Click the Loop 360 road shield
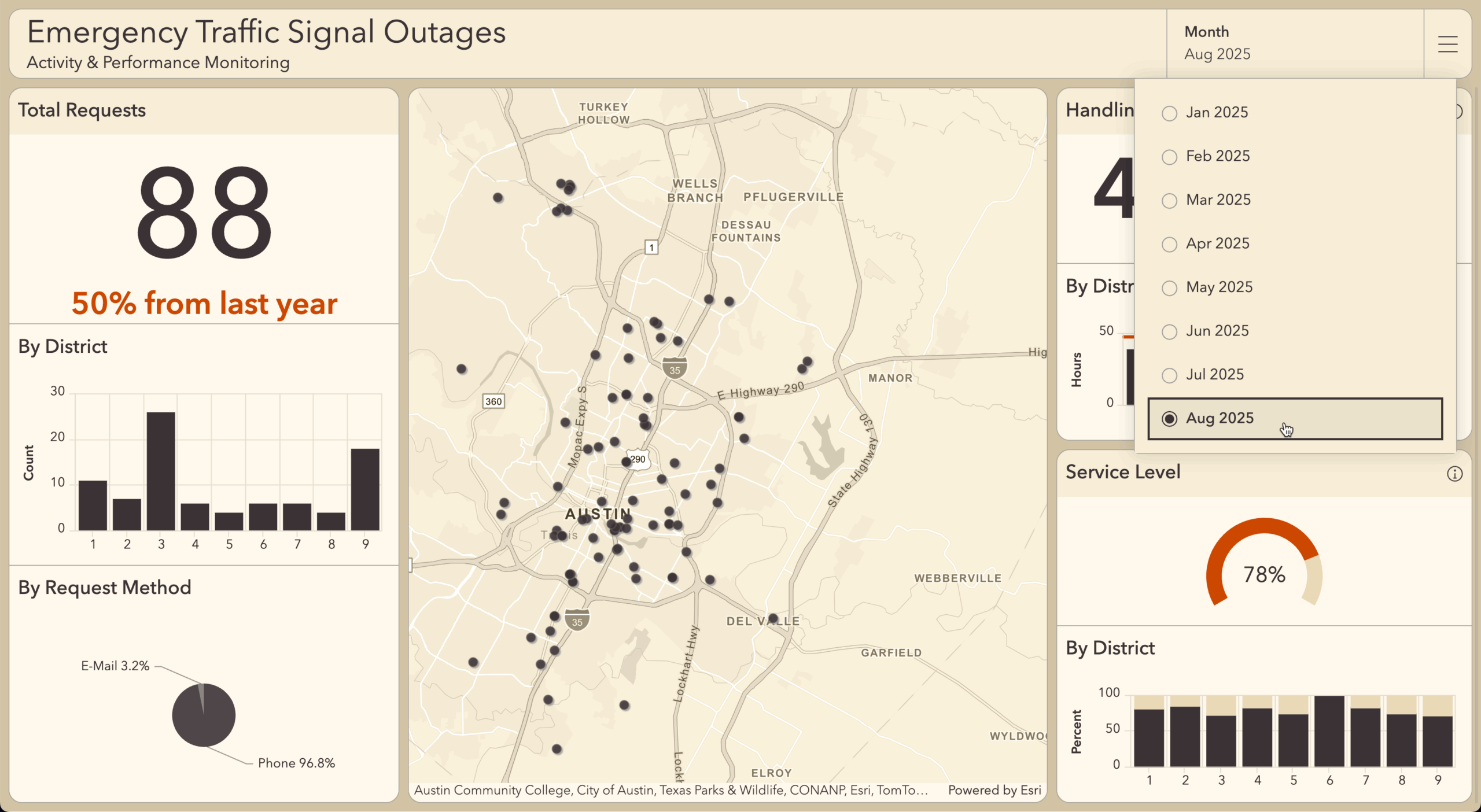Screen dimensions: 1481x812 pos(493,401)
